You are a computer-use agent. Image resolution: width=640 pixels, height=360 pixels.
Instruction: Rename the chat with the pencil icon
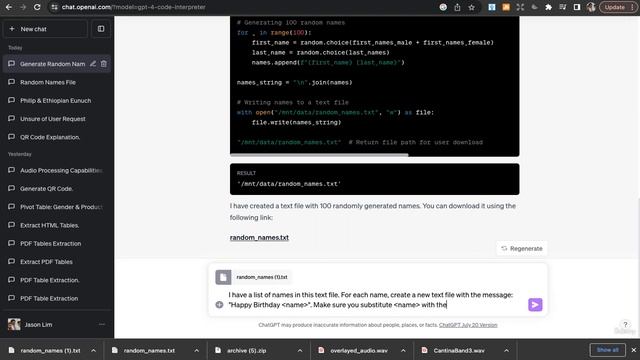[93, 64]
